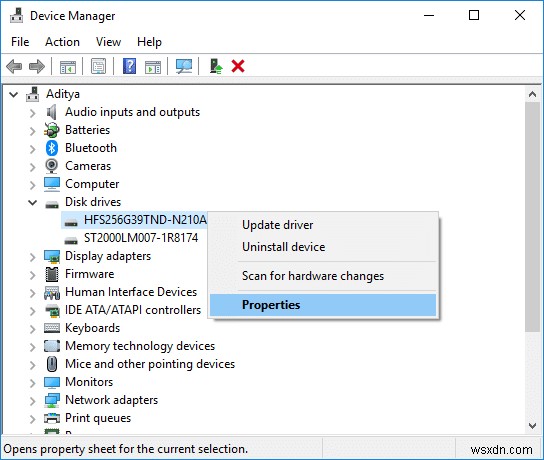Click the Keyboards category icon

click(52, 328)
